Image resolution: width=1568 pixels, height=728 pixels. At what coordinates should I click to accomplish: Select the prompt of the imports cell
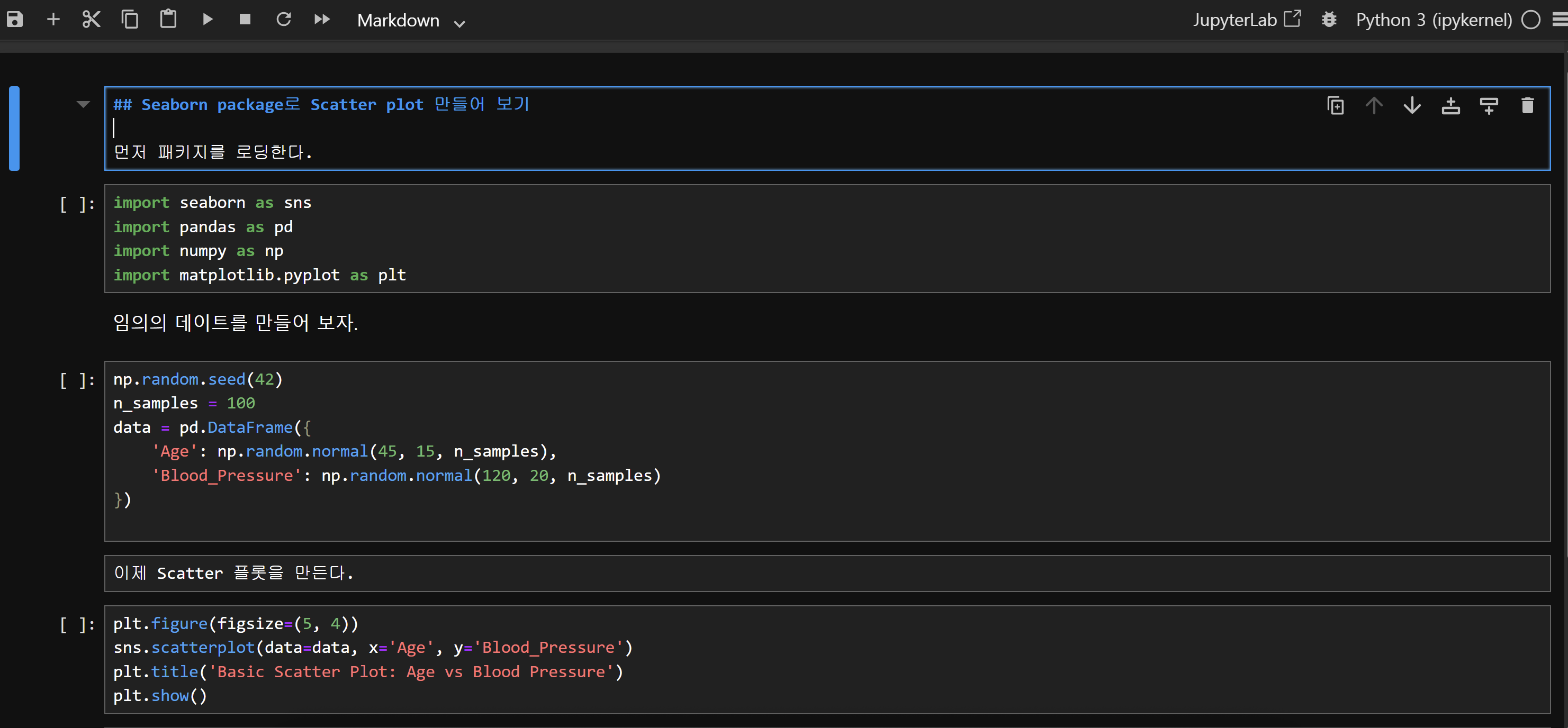pos(77,204)
